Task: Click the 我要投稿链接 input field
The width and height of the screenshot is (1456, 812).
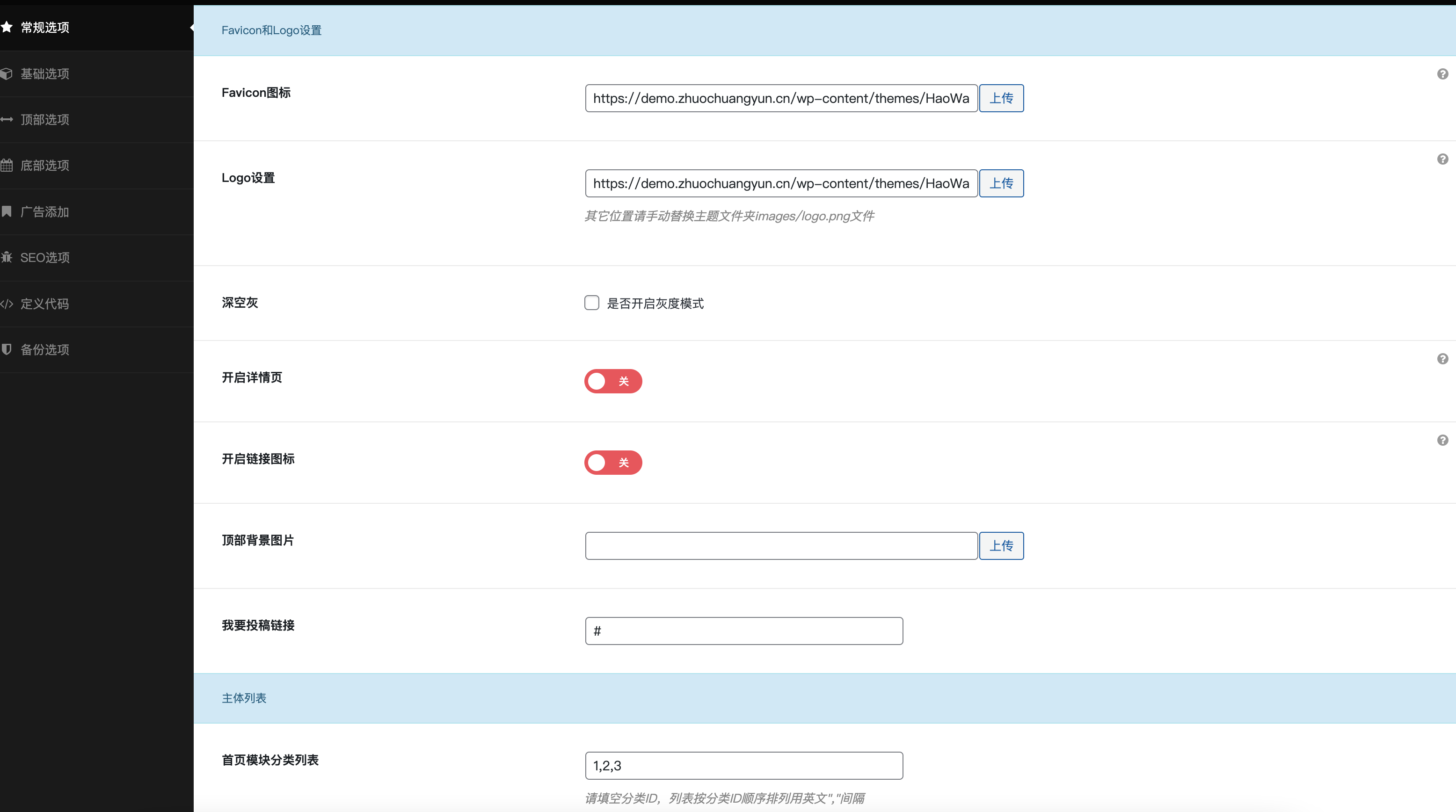Action: 744,631
